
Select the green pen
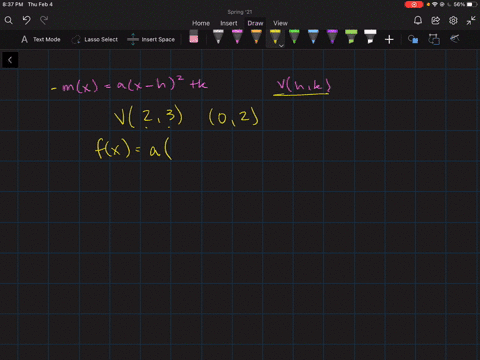294,37
